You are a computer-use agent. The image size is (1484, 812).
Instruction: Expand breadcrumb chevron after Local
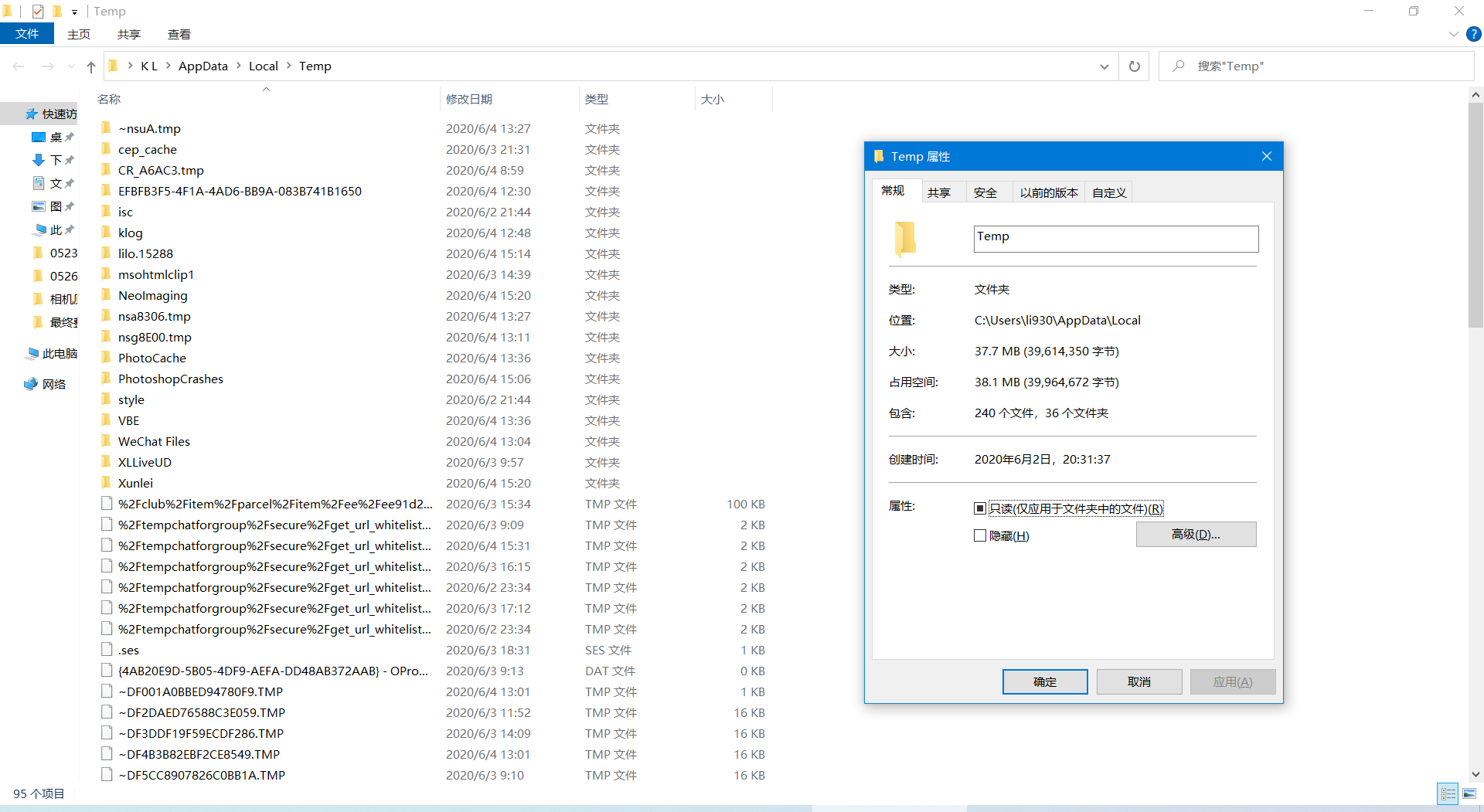point(288,66)
